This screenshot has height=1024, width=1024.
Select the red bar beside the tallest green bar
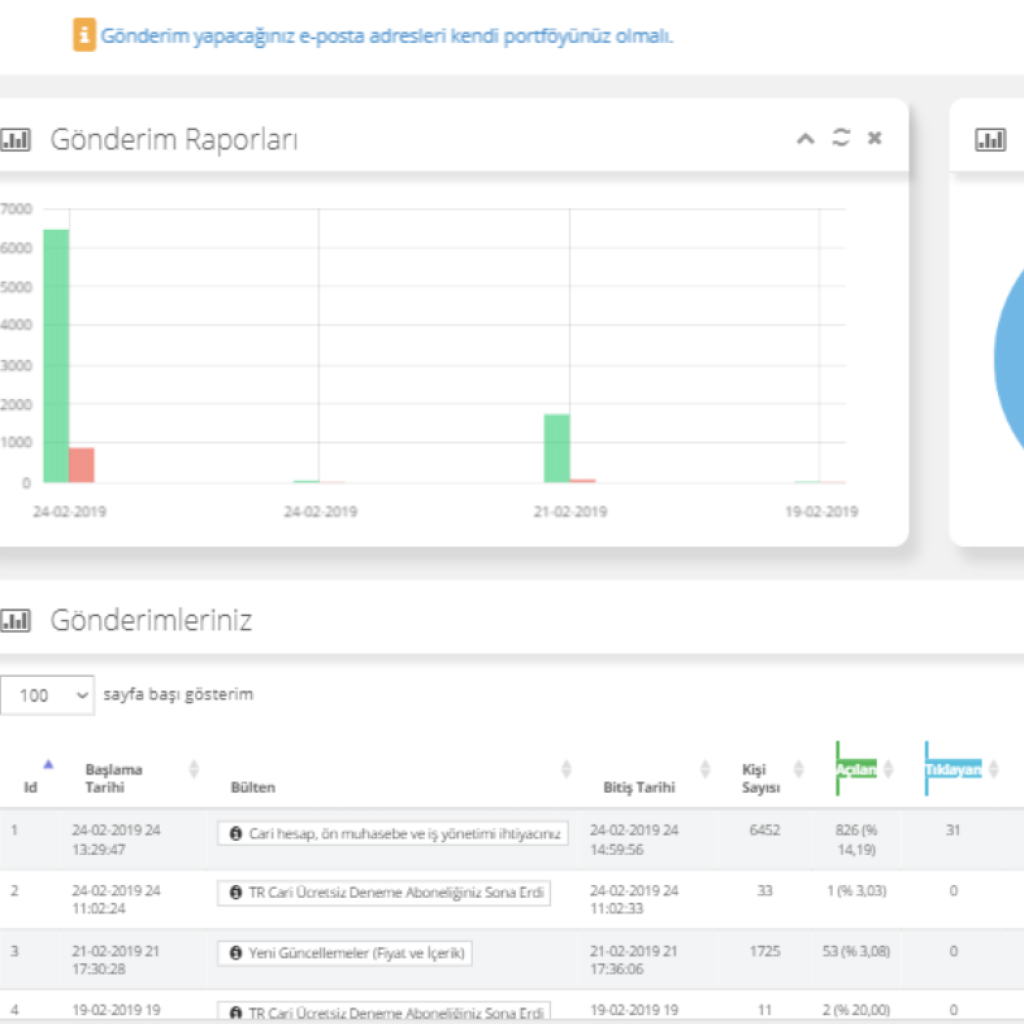82,465
